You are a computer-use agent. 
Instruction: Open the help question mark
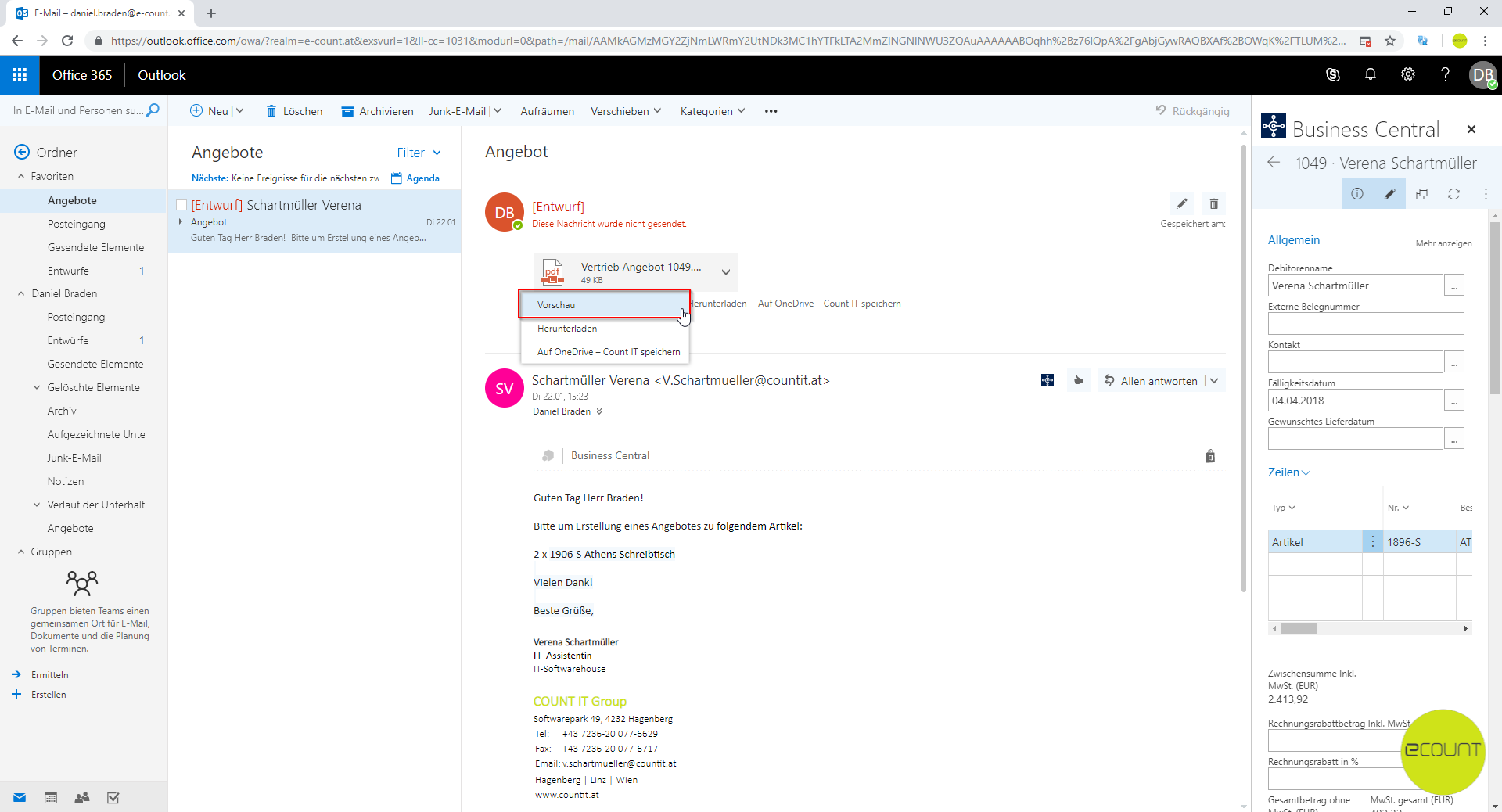(x=1445, y=74)
